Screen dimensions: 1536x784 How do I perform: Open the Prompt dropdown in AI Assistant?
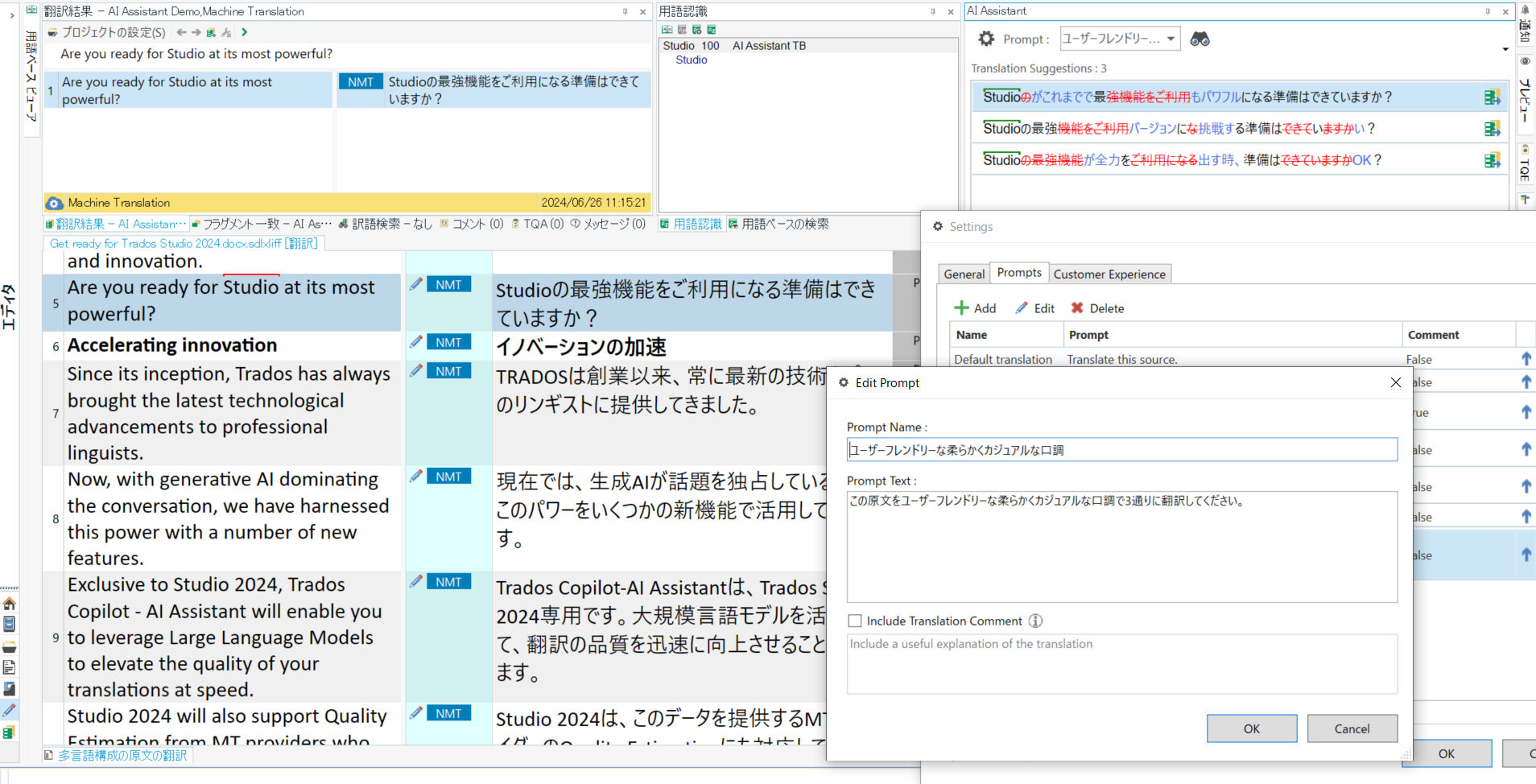click(x=1120, y=39)
